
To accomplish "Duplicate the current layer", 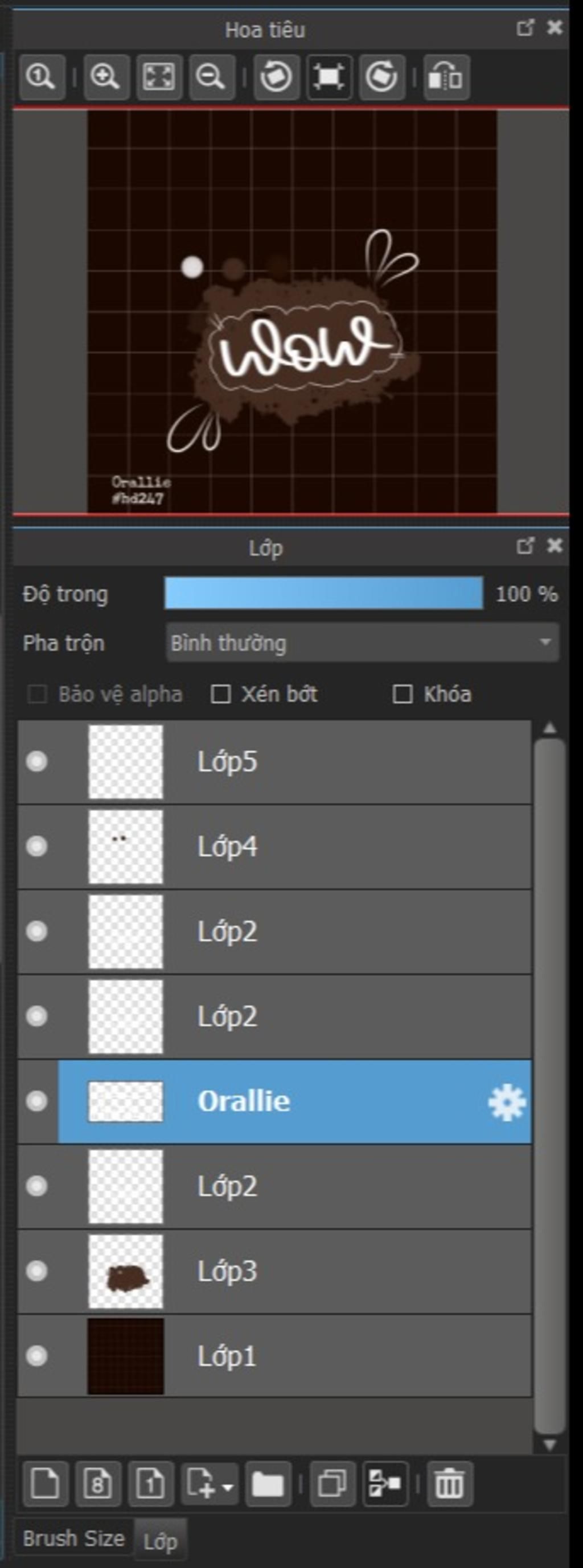I will click(332, 1484).
